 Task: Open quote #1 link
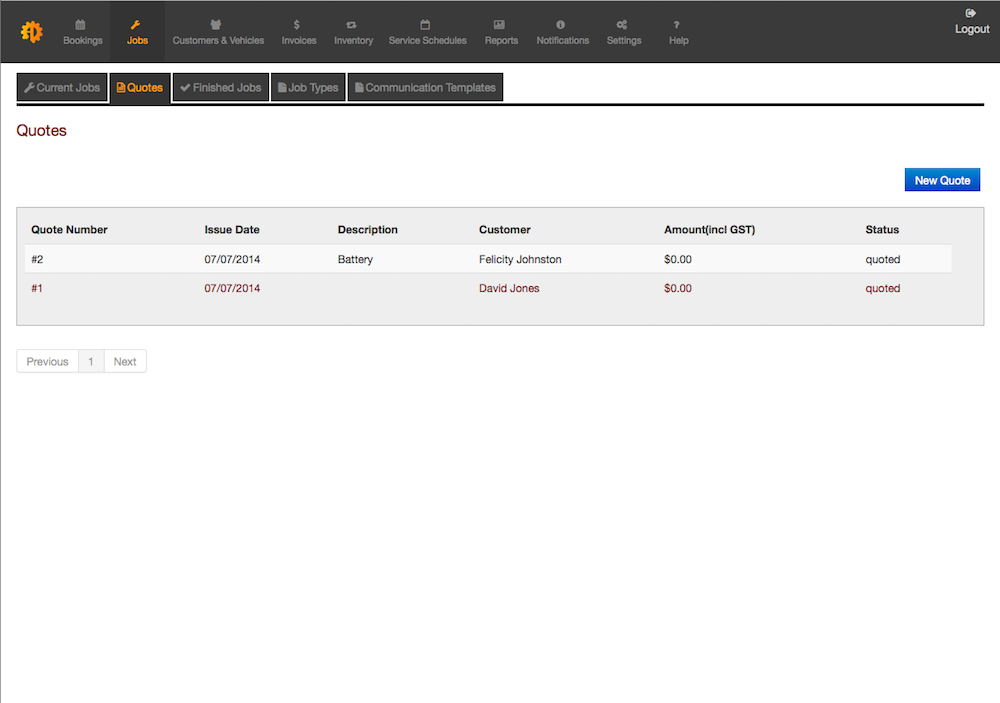pos(37,288)
